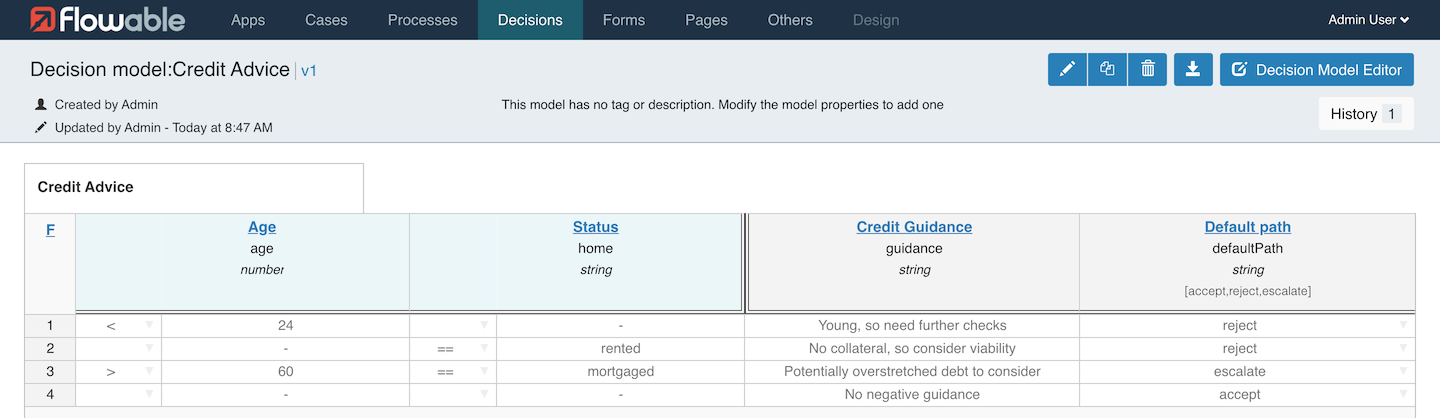Open the Admin User menu

[x=1368, y=20]
